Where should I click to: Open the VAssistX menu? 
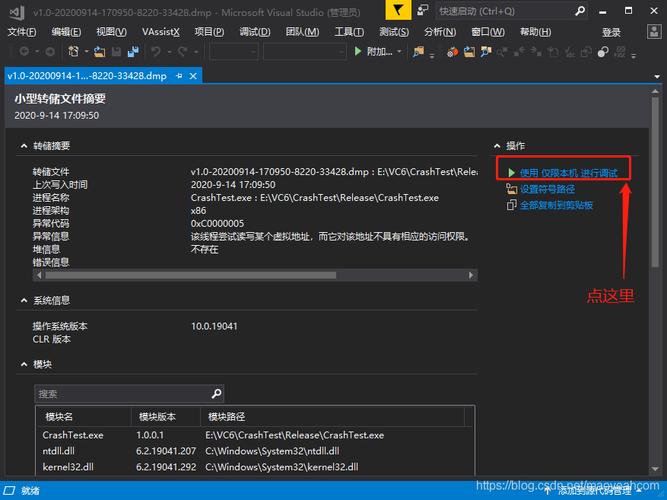pos(161,32)
